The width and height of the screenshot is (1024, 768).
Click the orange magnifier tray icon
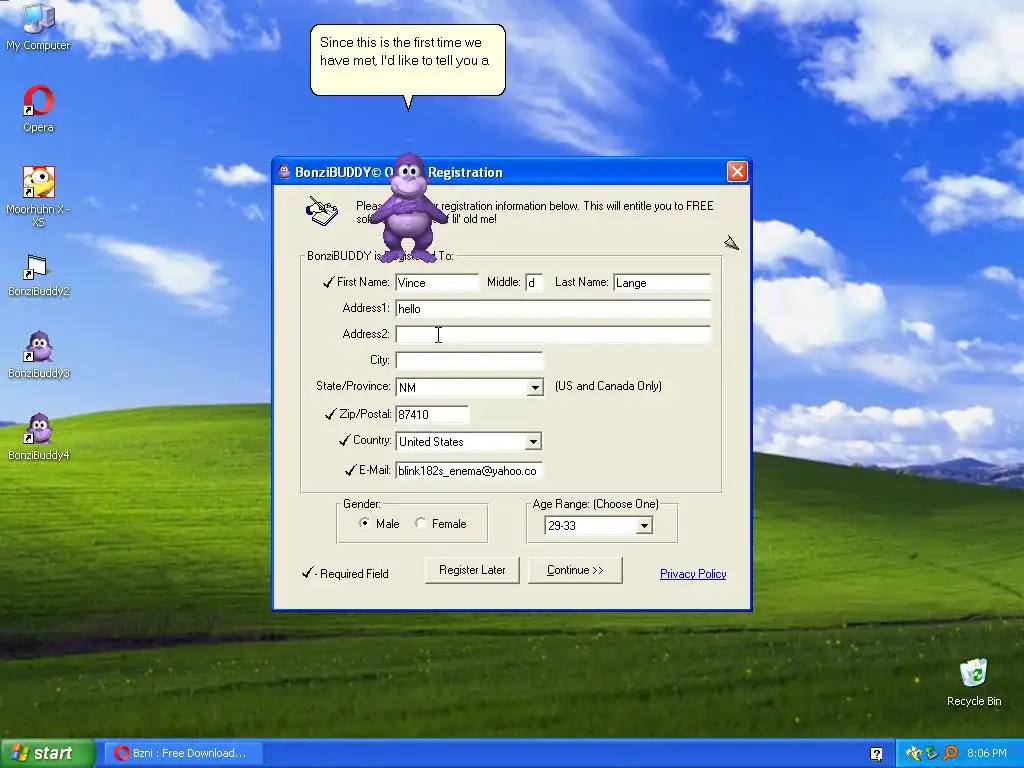[x=950, y=753]
